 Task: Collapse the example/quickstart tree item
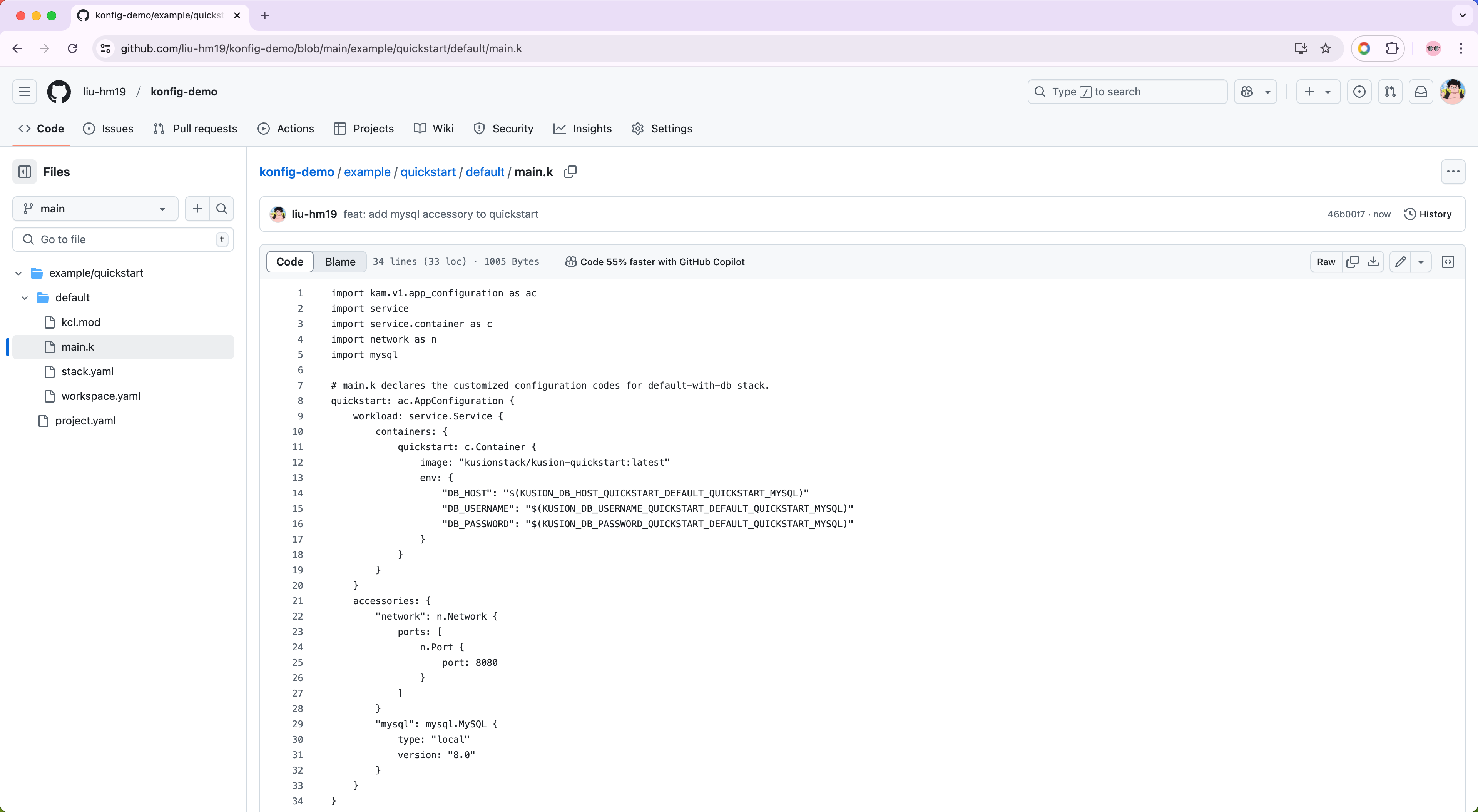click(18, 272)
